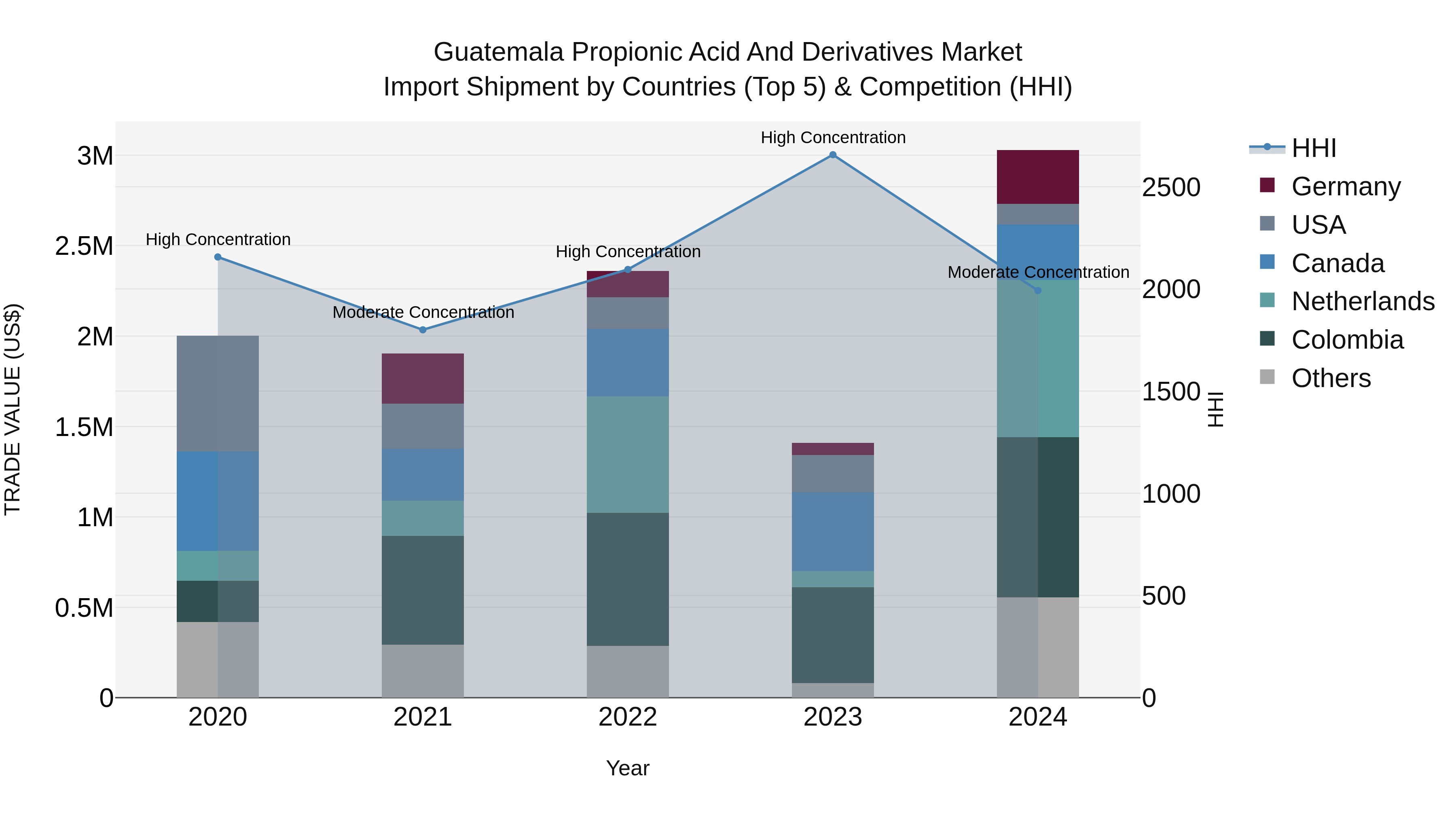Select the 2022 HHI data point
The width and height of the screenshot is (1456, 819).
[628, 270]
